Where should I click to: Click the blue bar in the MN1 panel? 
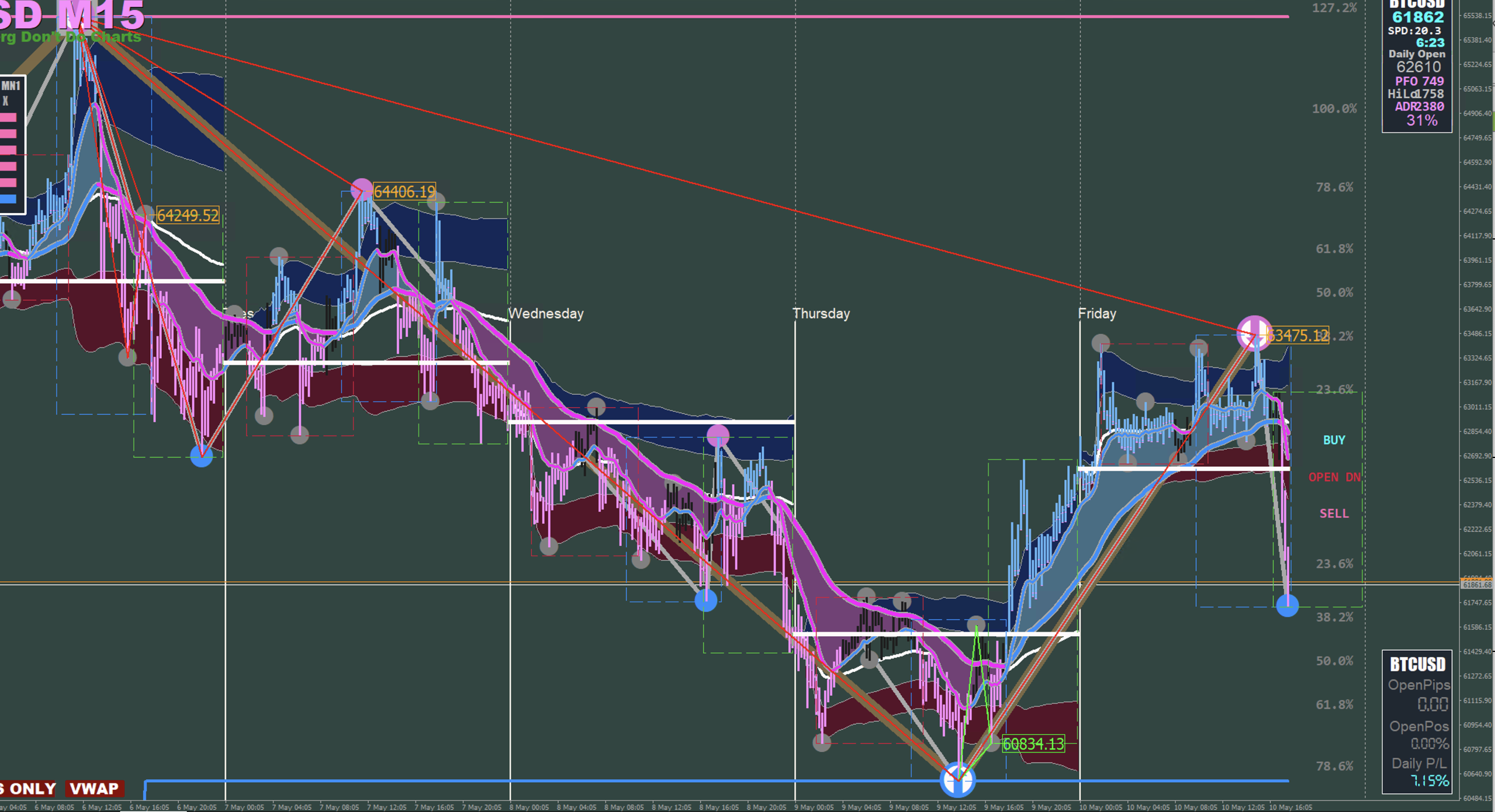[x=8, y=199]
